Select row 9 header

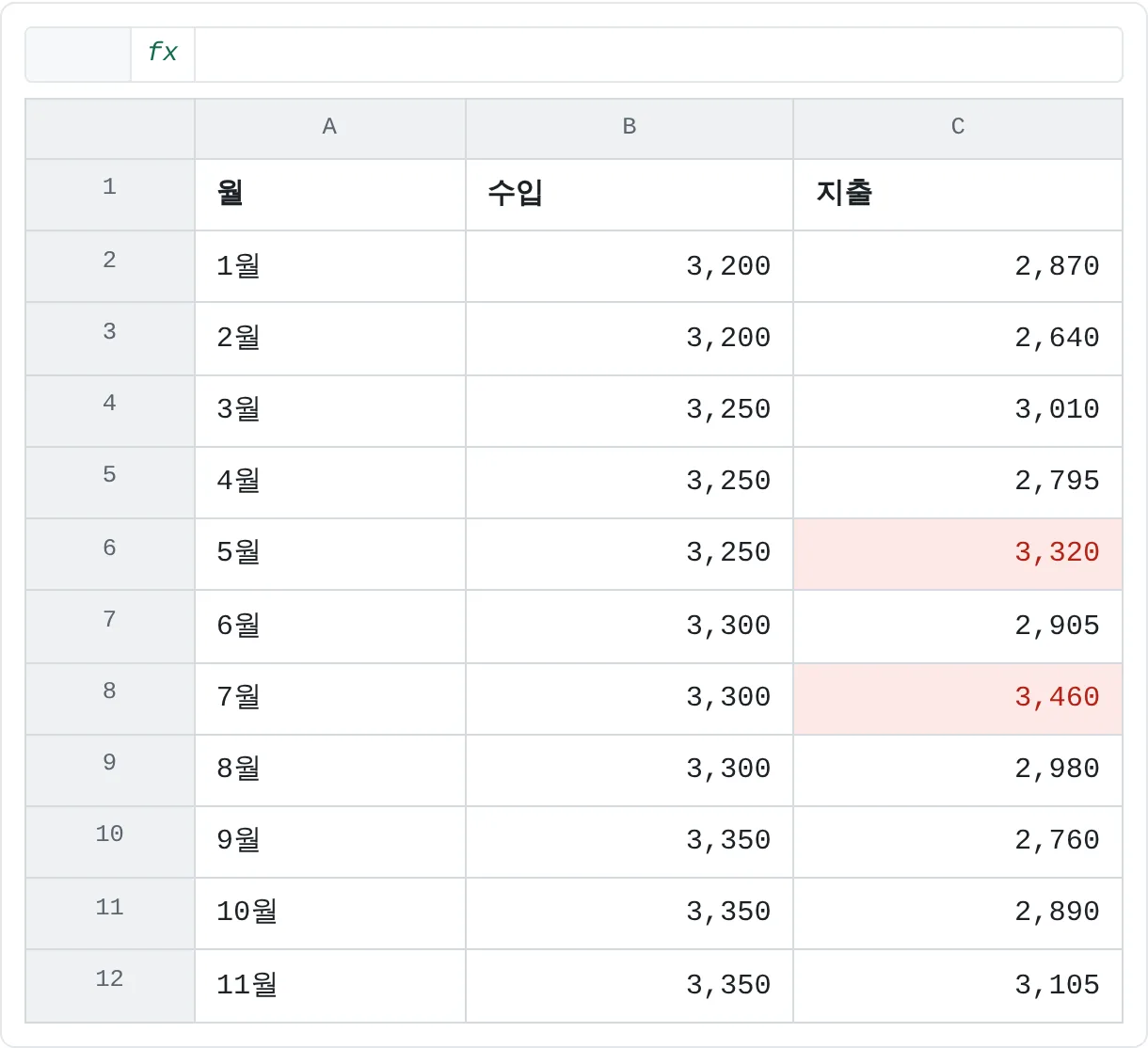(x=110, y=770)
